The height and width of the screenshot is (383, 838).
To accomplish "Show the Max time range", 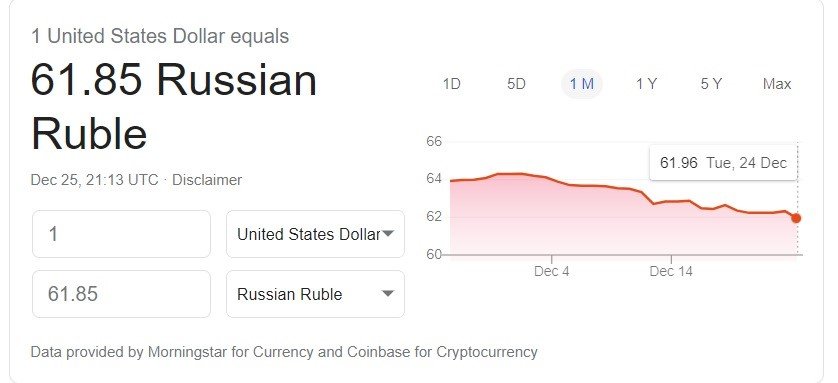I will point(777,84).
